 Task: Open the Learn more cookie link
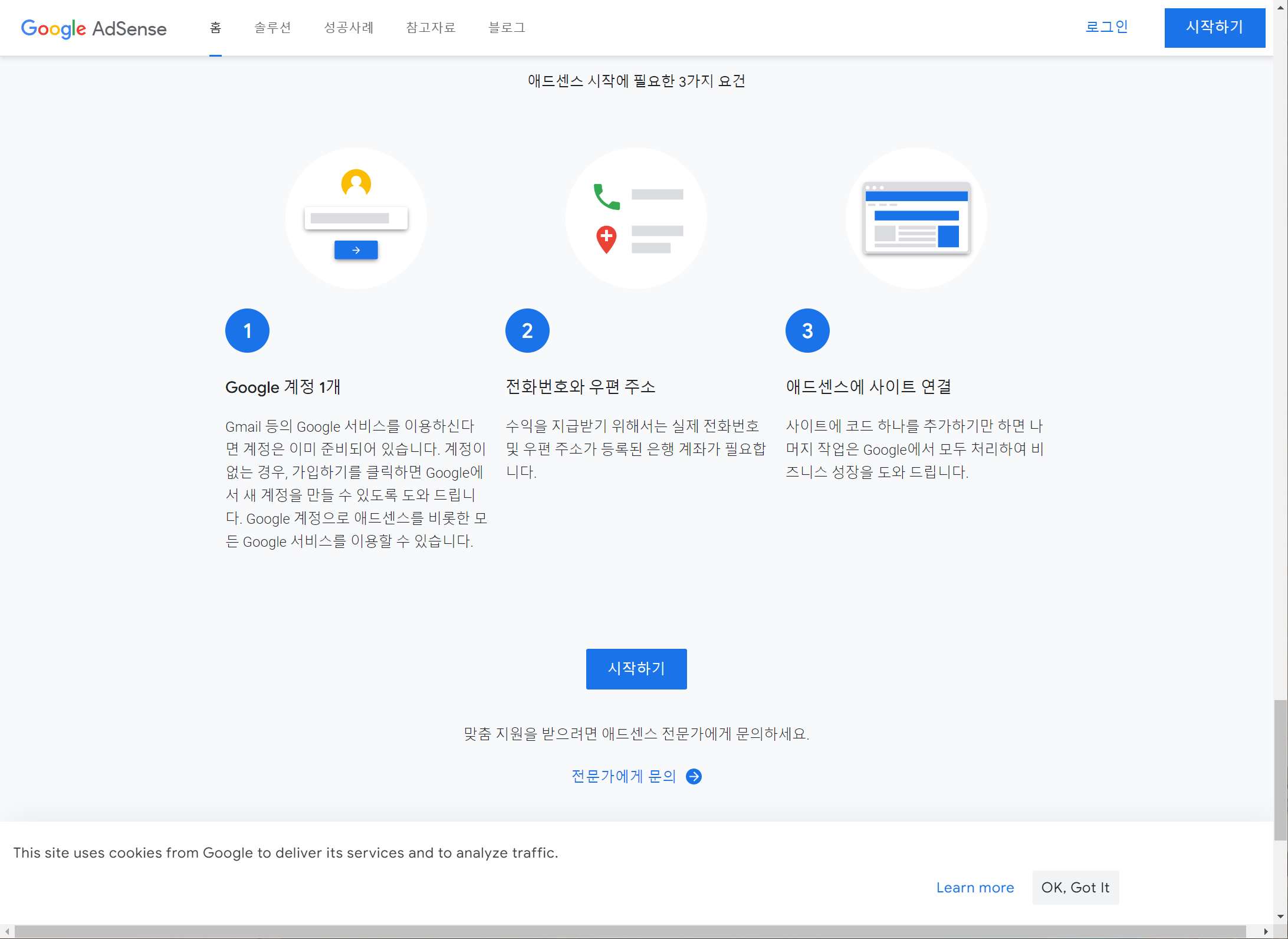click(975, 888)
